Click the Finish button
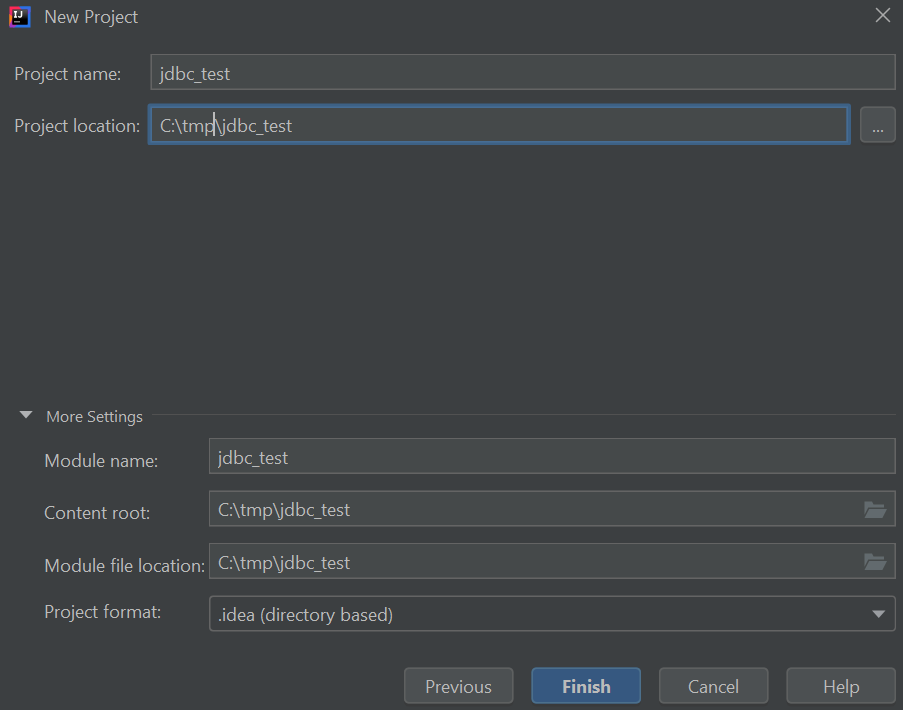This screenshot has height=710, width=903. click(586, 686)
